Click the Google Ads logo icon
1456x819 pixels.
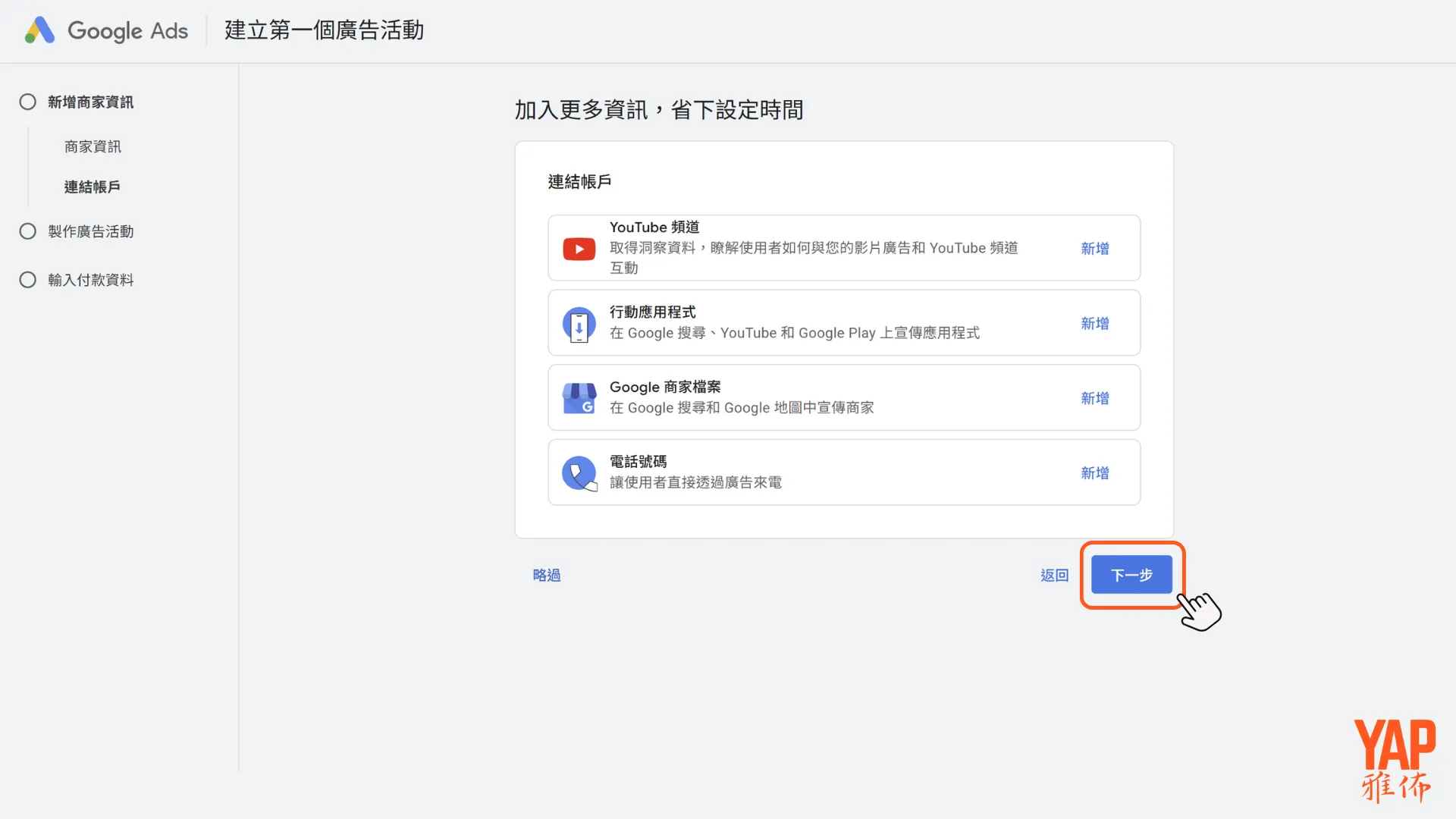pos(39,30)
